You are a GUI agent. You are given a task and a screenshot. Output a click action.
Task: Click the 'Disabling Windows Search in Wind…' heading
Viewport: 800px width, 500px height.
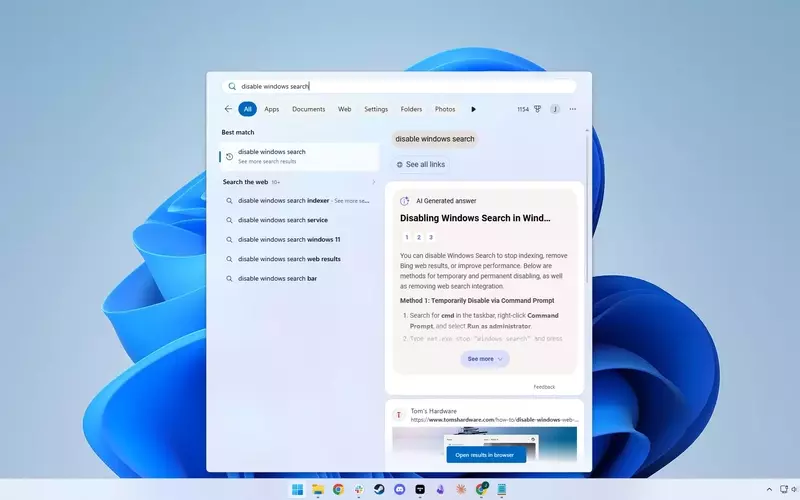475,218
